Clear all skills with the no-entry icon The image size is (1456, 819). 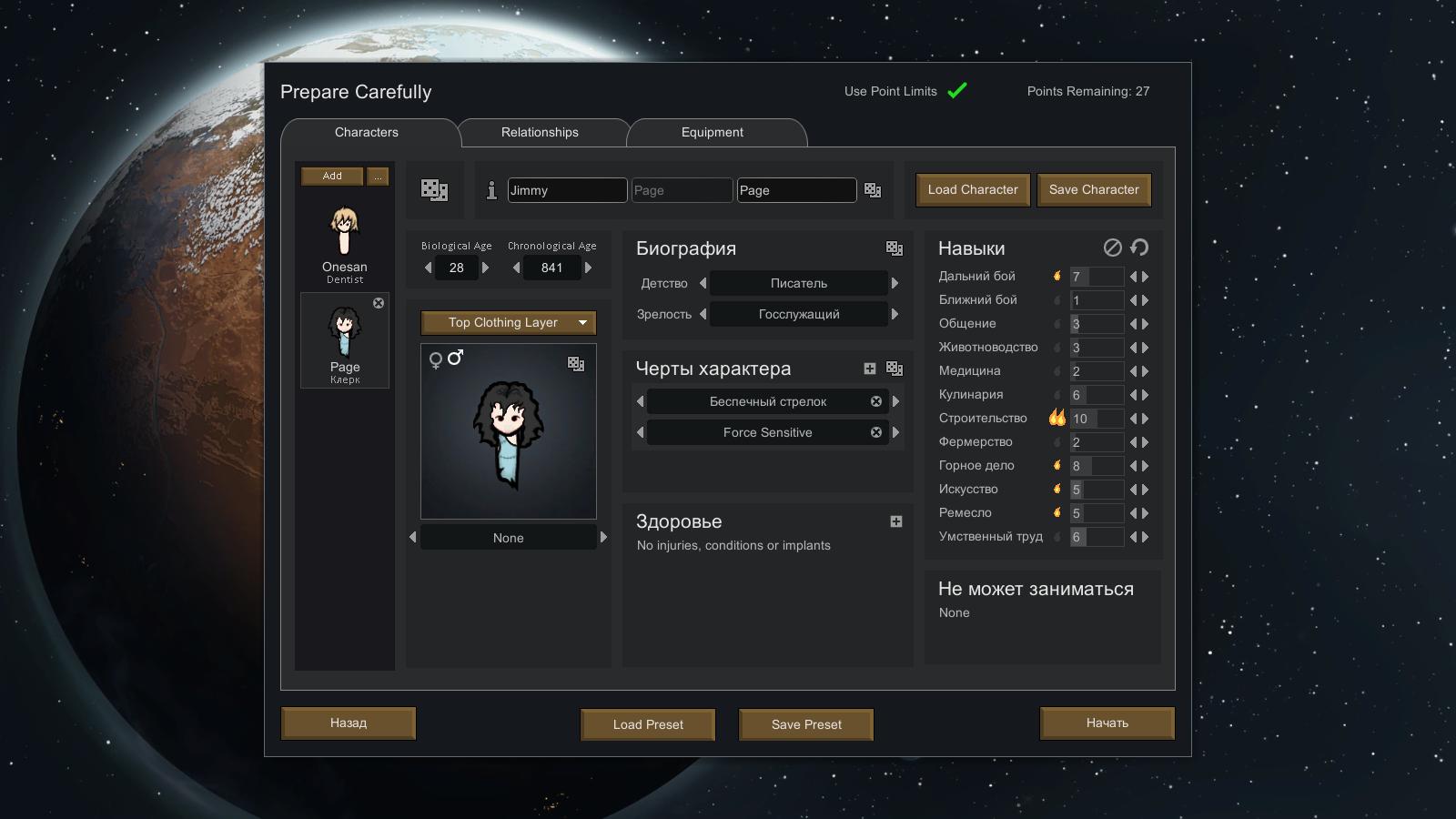click(1113, 248)
